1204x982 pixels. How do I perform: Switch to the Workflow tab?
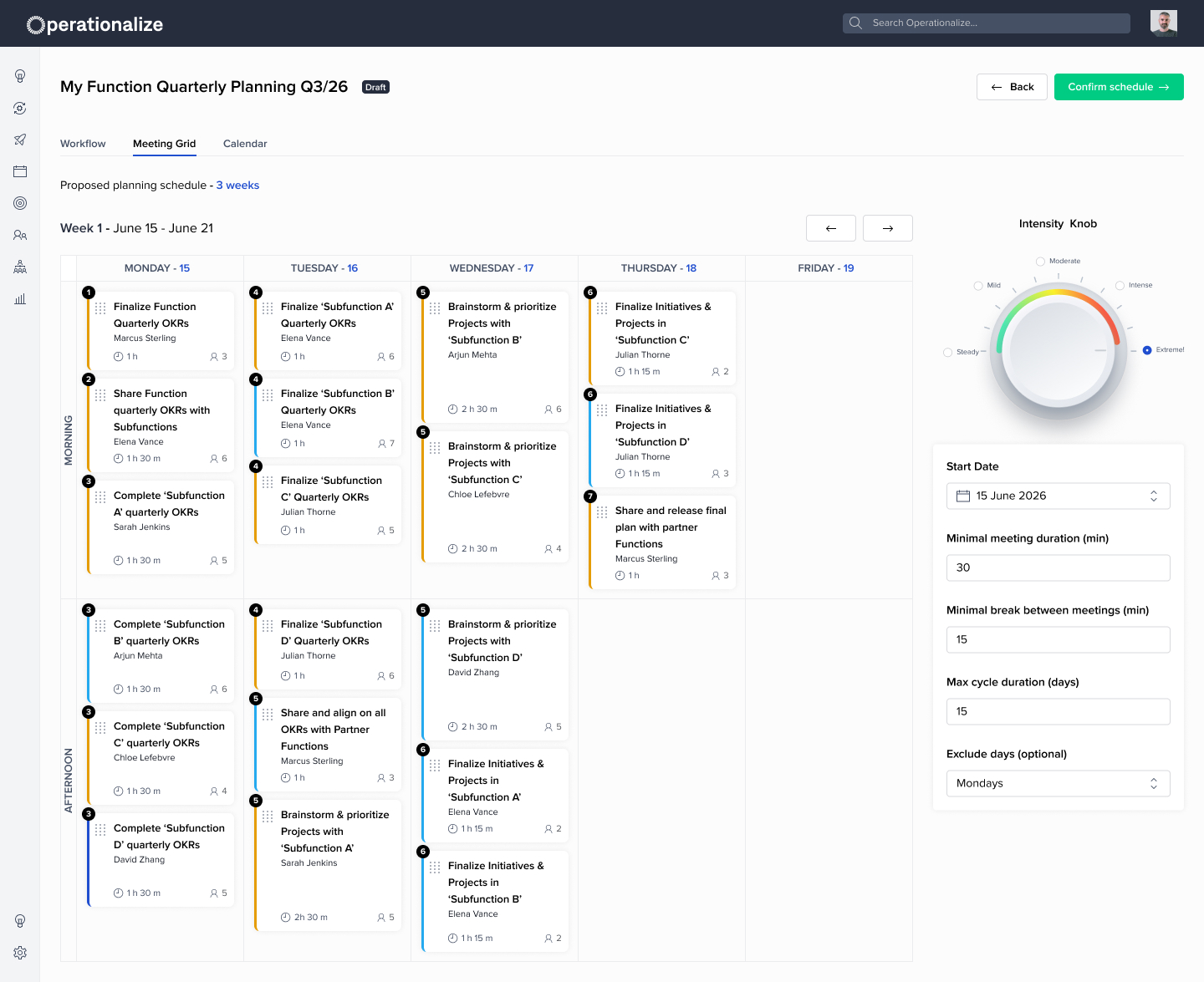[83, 144]
